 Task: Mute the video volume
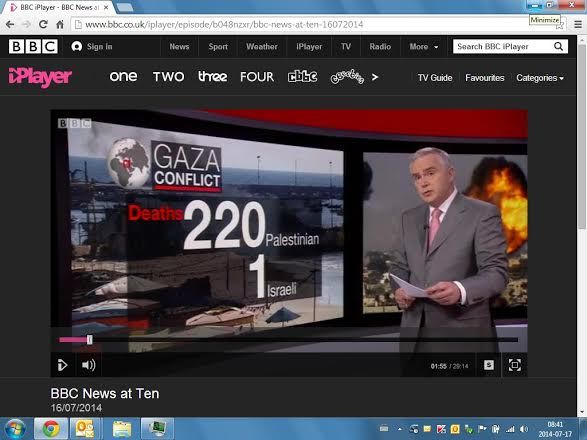[x=88, y=365]
